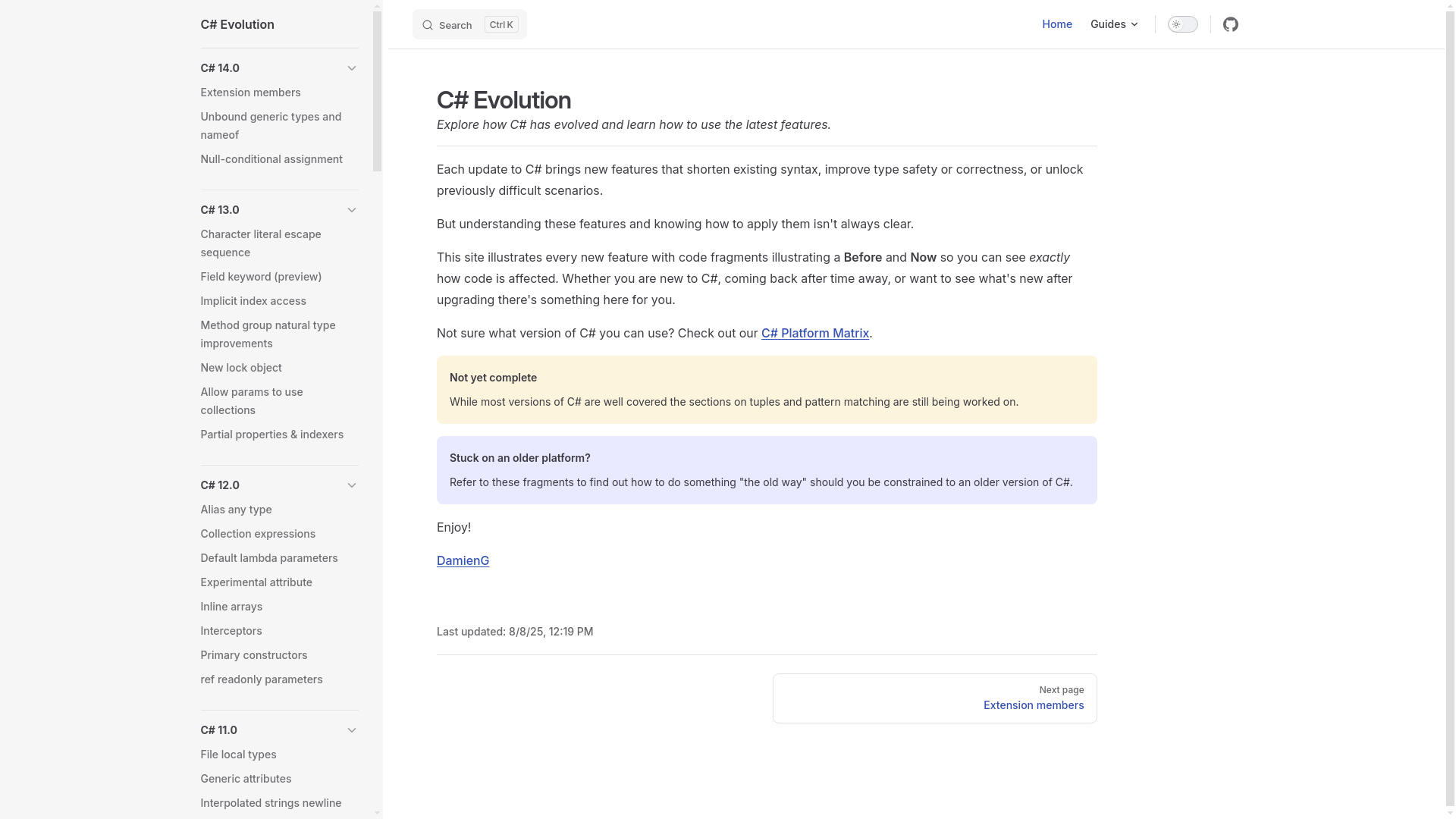Click the C# 13.0 section heading
This screenshot has height=819, width=1456.
pyautogui.click(x=220, y=210)
